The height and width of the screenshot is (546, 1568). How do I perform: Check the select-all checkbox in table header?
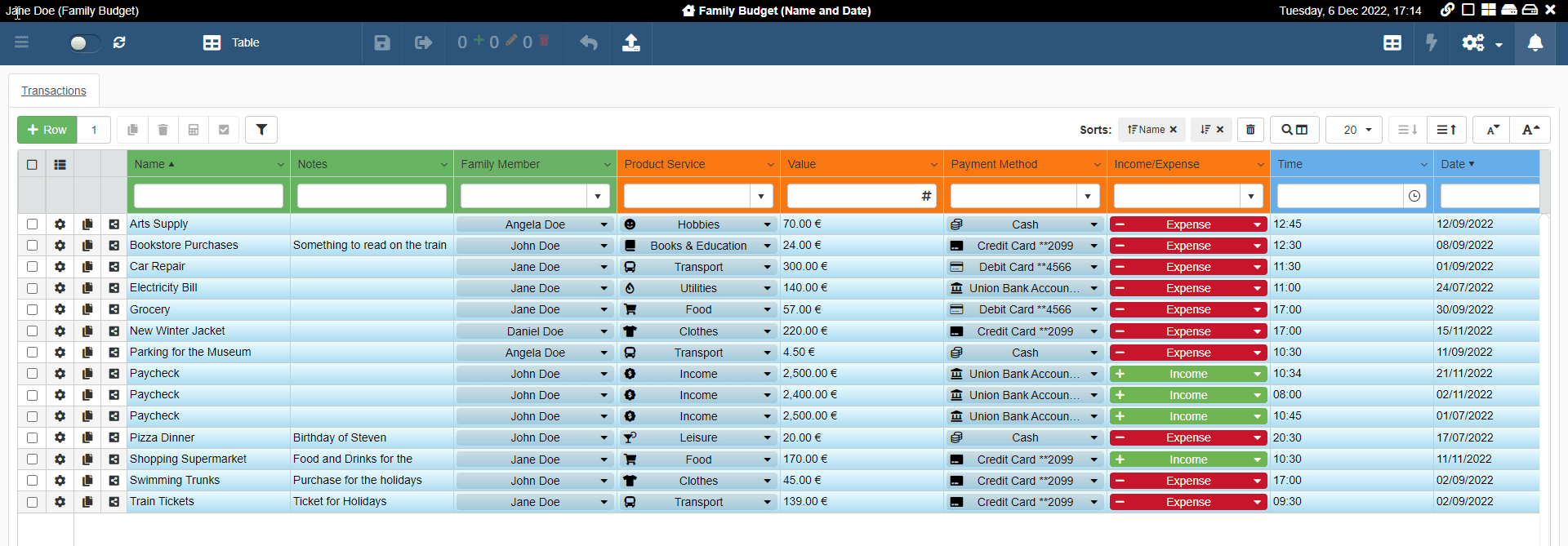32,164
